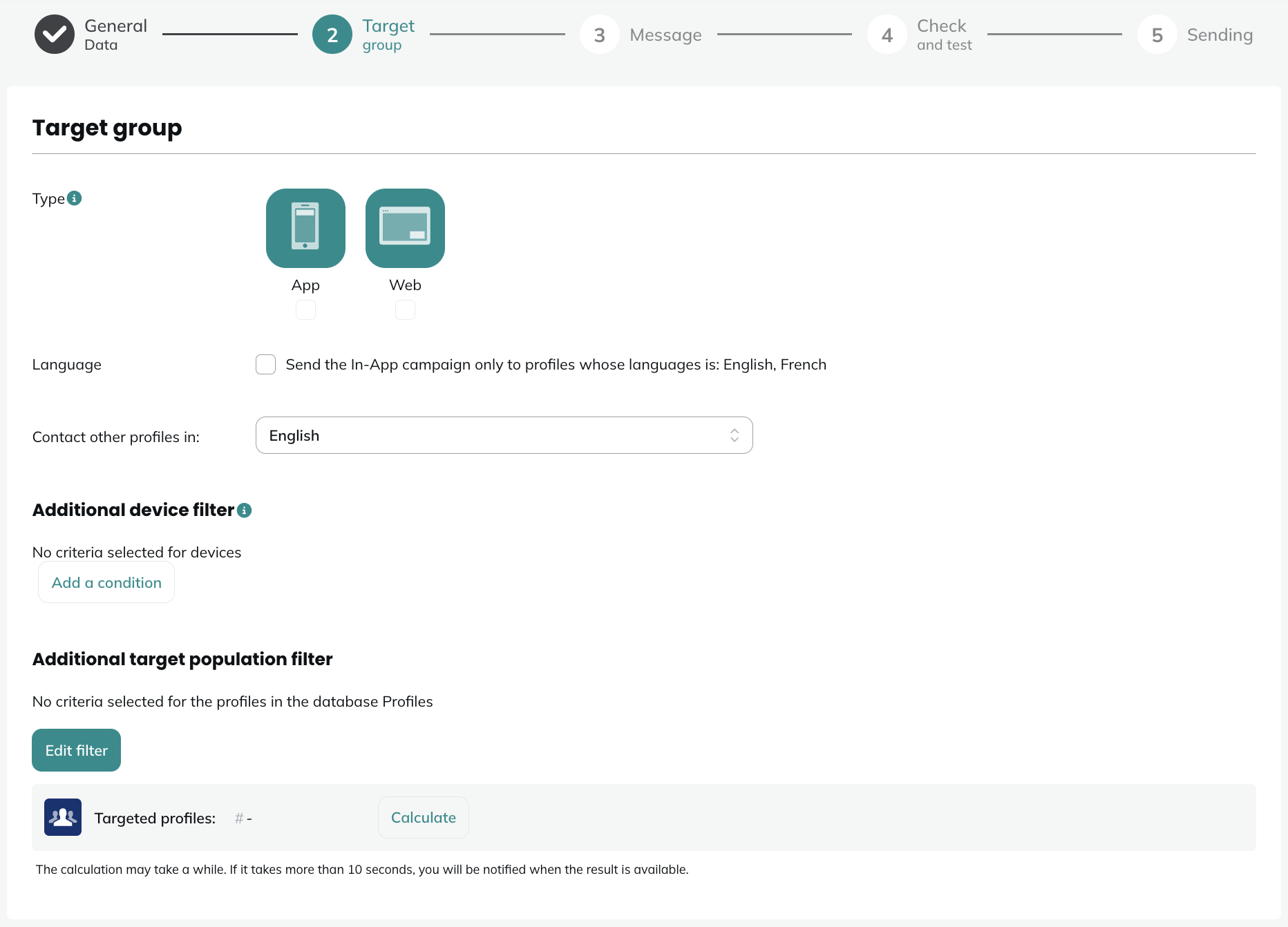Click the Language field label

pyautogui.click(x=67, y=365)
